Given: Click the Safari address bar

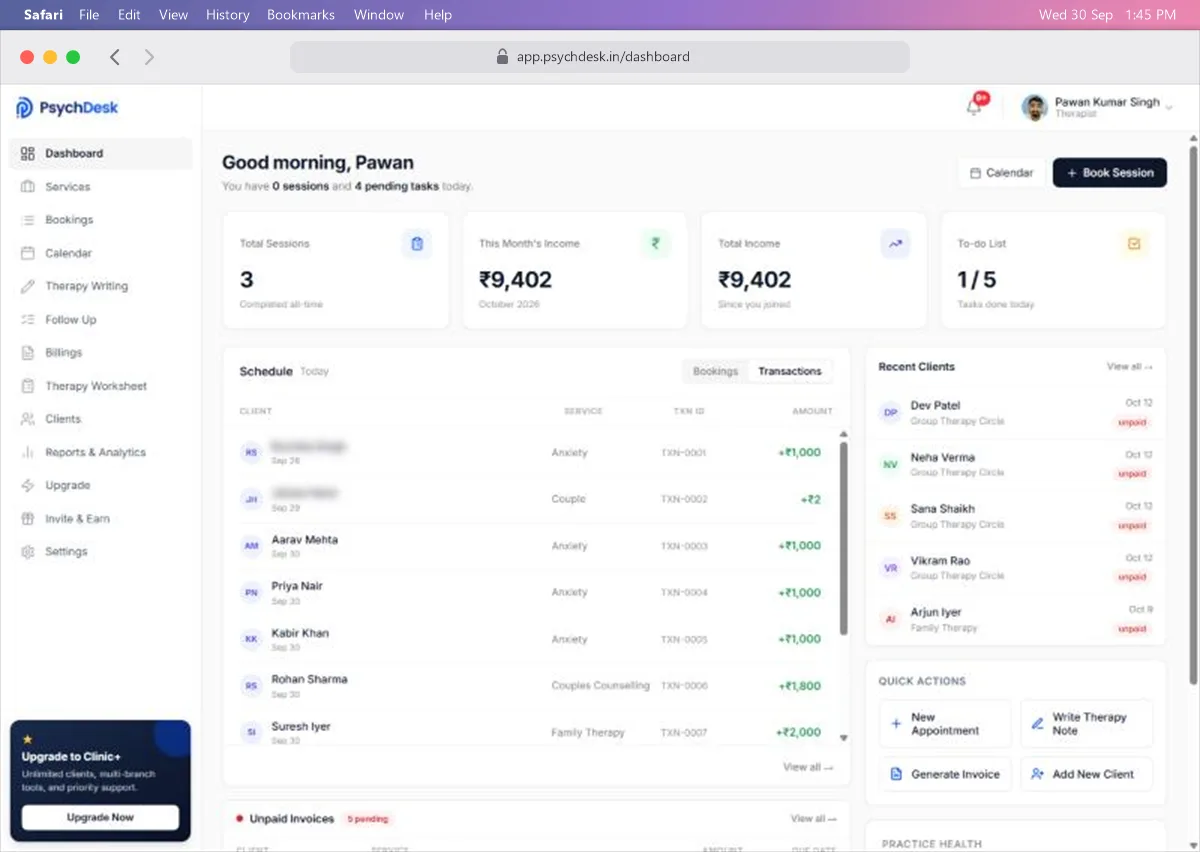Looking at the screenshot, I should (x=600, y=57).
